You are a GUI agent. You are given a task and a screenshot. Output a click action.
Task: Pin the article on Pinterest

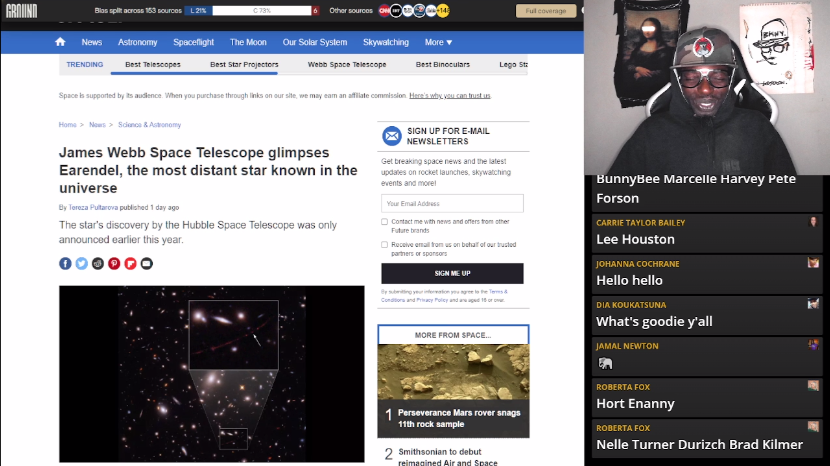[x=114, y=263]
